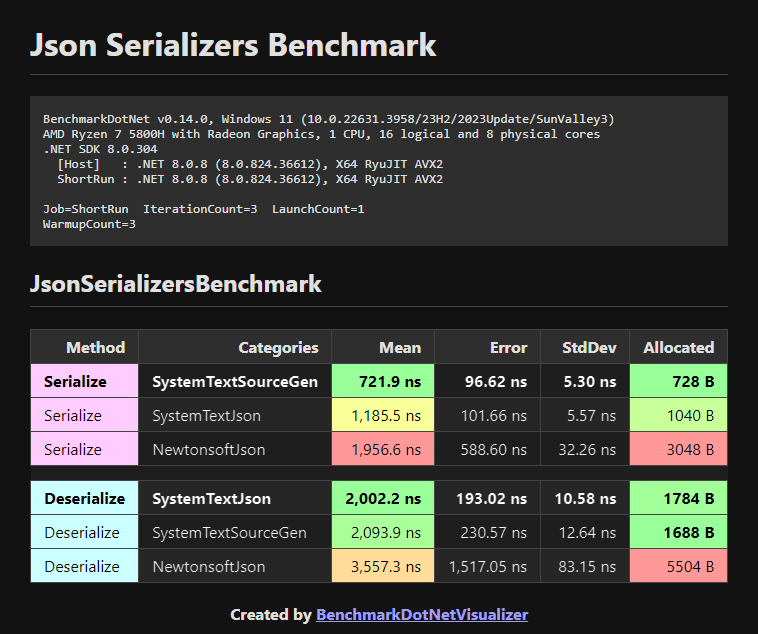Click the Categories column header

(235, 347)
